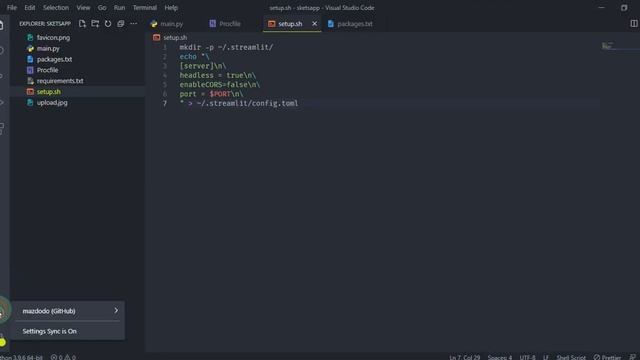This screenshot has width=640, height=360.
Task: Click setup.sh breadcrumb above the editor
Action: [x=175, y=38]
